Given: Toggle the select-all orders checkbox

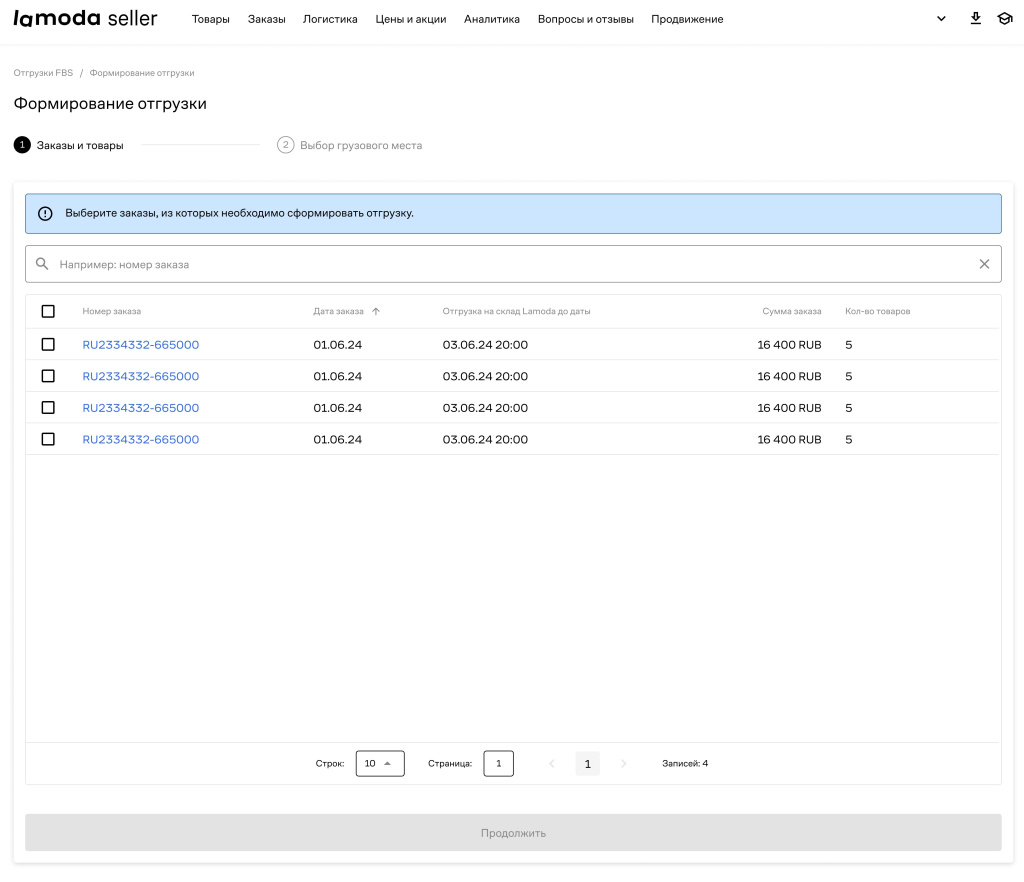Looking at the screenshot, I should coord(48,311).
